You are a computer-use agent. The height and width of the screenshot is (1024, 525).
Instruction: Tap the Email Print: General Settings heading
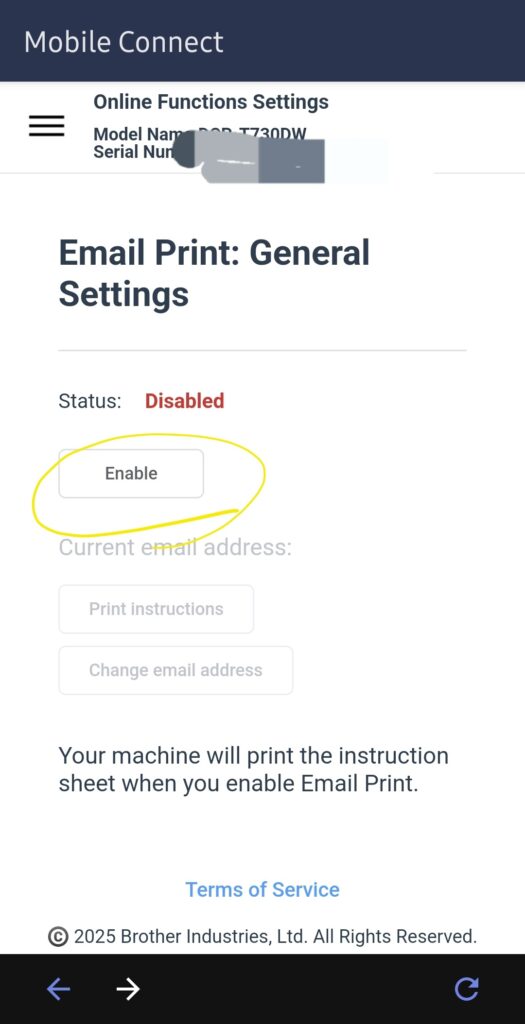click(215, 274)
